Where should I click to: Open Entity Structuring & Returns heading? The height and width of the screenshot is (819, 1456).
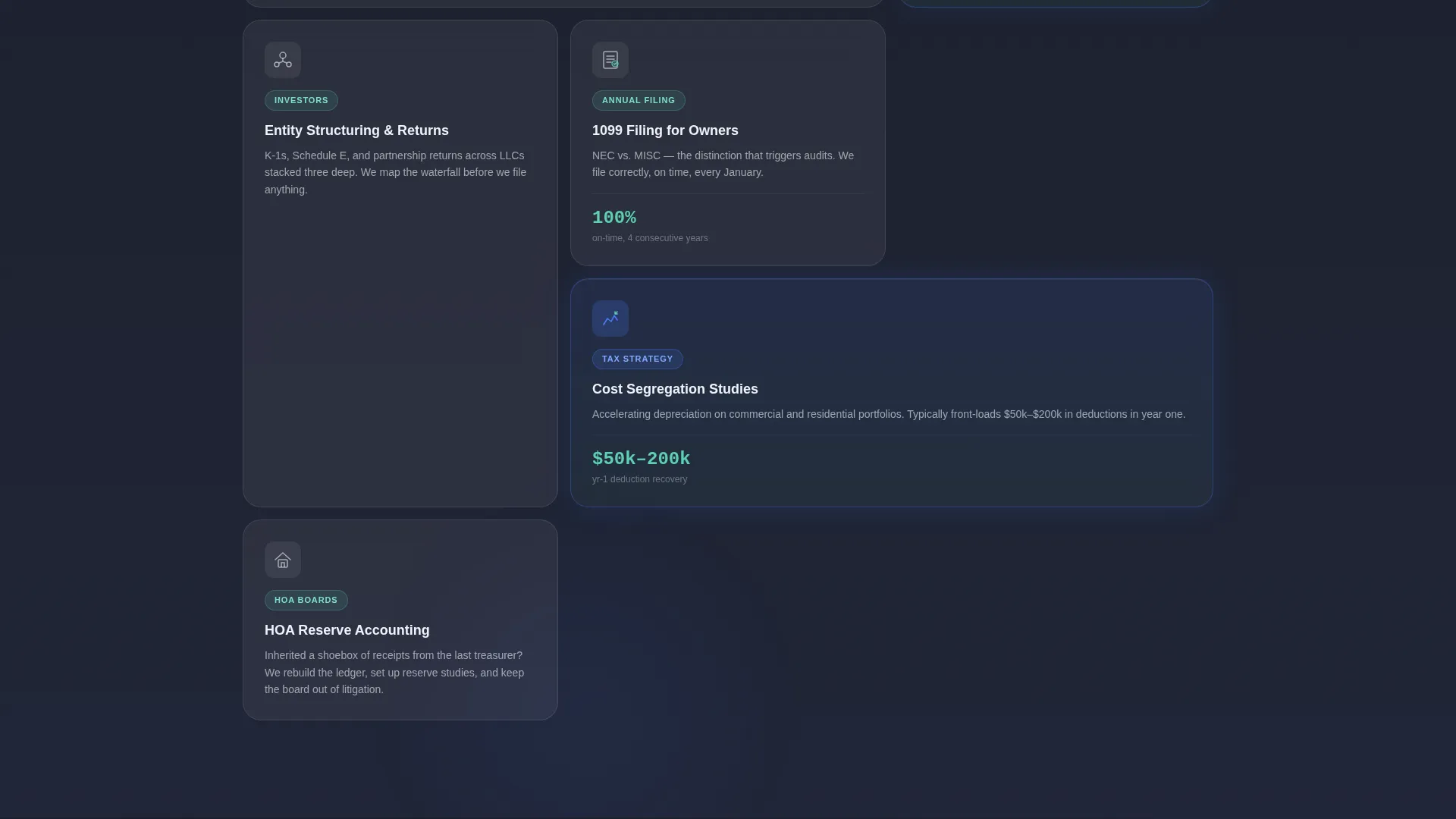pos(356,130)
